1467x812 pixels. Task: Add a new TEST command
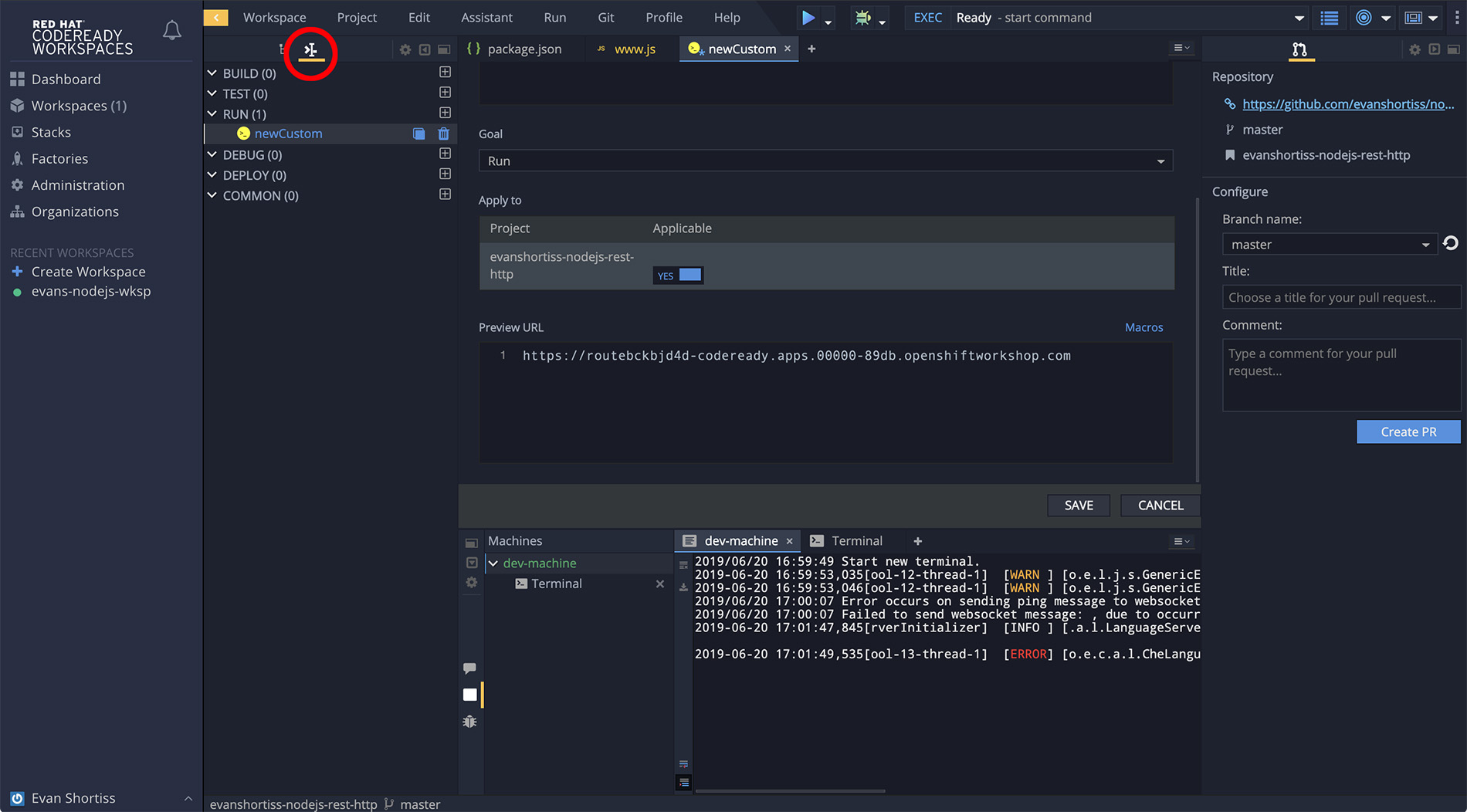[x=445, y=93]
